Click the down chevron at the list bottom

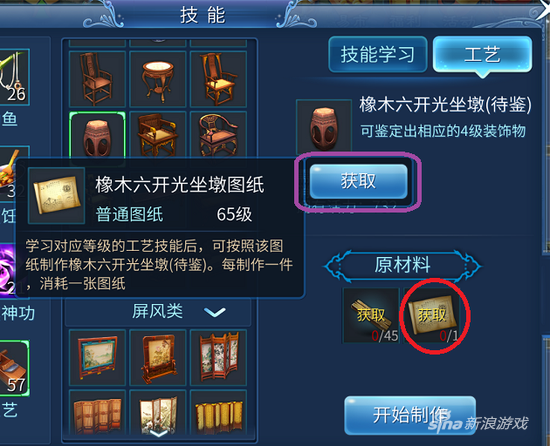pyautogui.click(x=159, y=434)
